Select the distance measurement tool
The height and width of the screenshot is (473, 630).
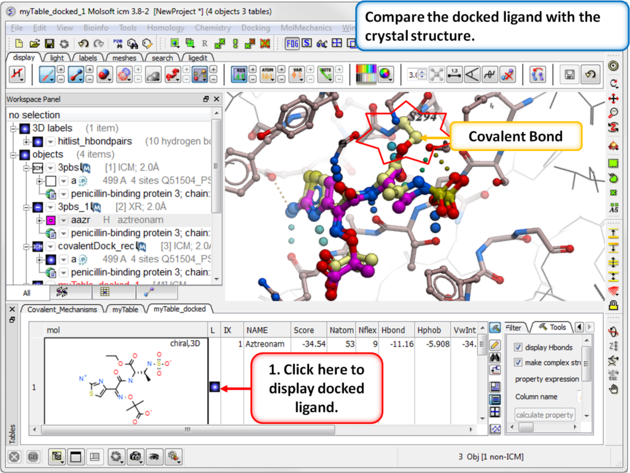[454, 75]
